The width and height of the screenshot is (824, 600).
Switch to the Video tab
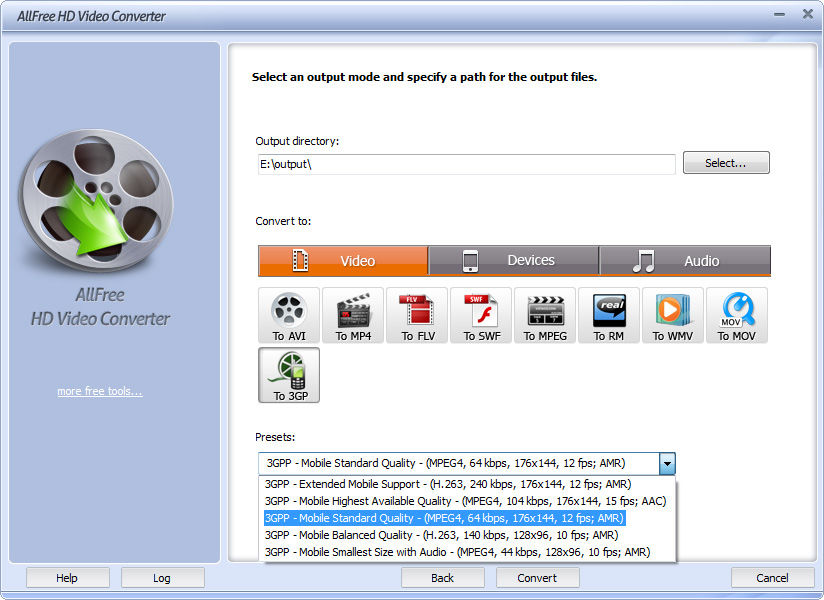pos(343,261)
